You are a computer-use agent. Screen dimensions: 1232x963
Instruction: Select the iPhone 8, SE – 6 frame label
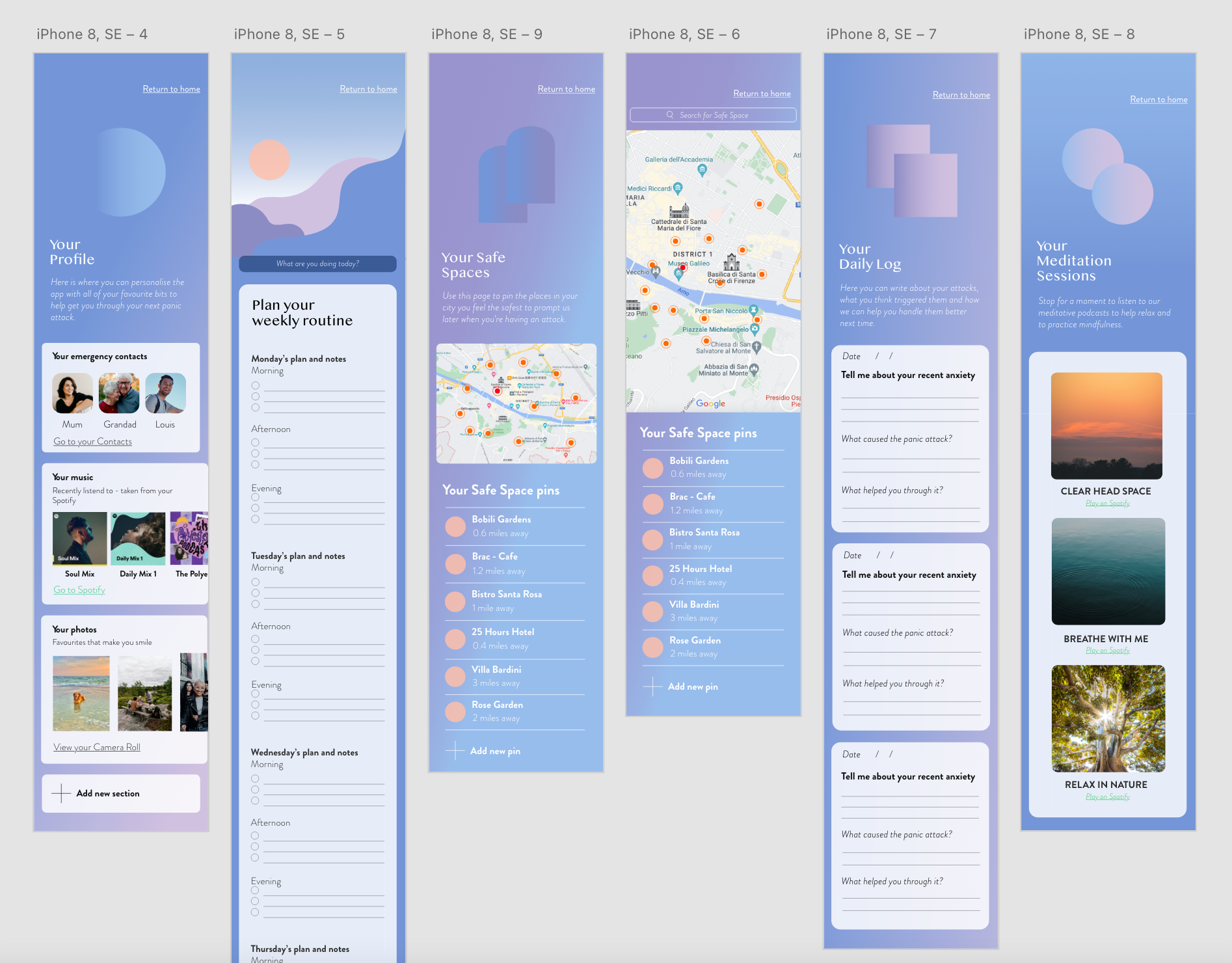coord(684,34)
